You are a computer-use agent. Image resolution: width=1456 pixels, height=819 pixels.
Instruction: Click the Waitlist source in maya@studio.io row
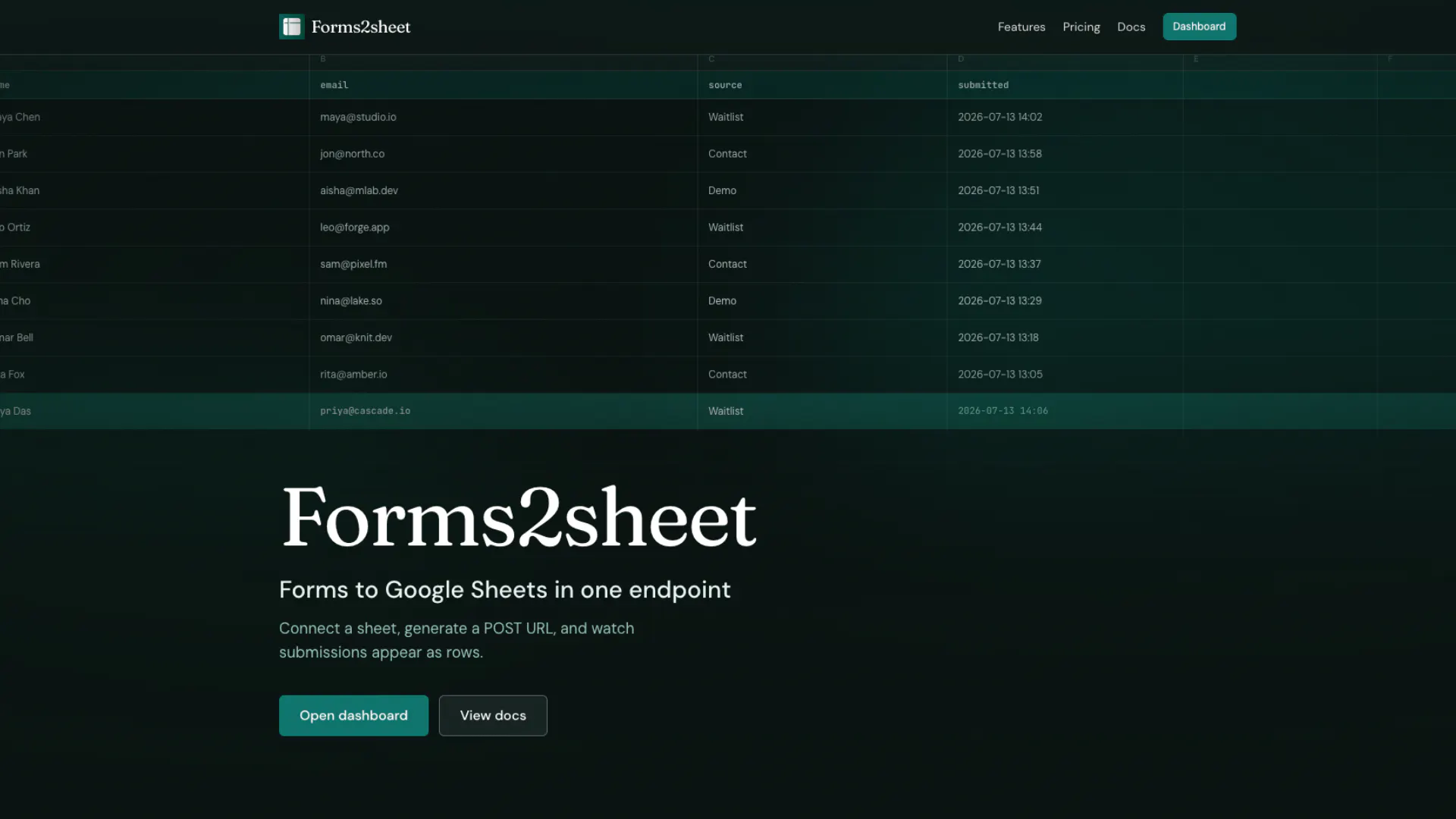click(822, 117)
